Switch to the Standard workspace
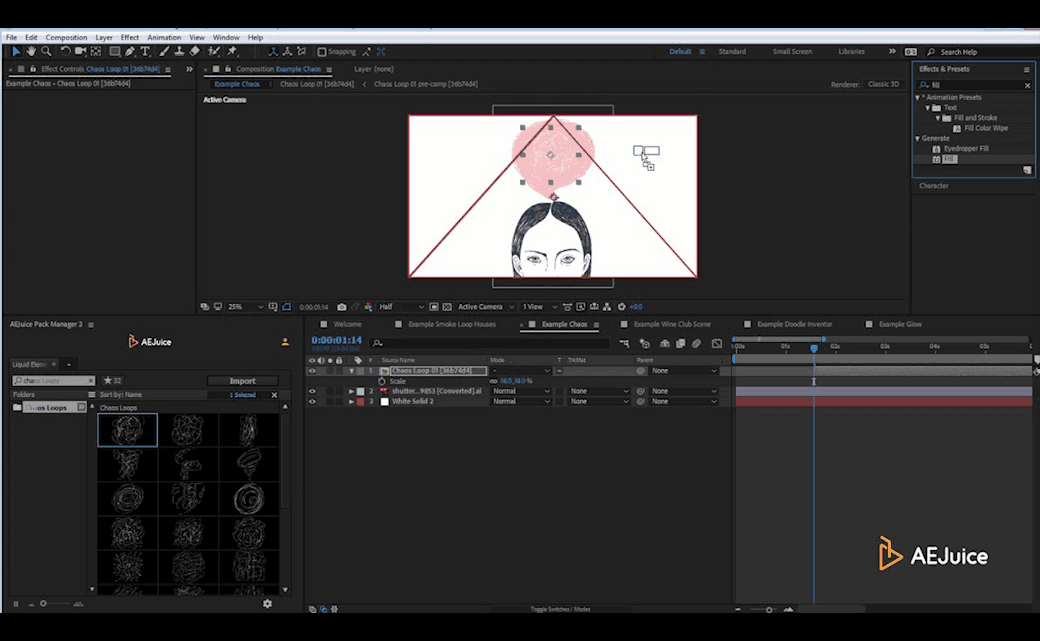This screenshot has width=1040, height=641. pyautogui.click(x=732, y=52)
